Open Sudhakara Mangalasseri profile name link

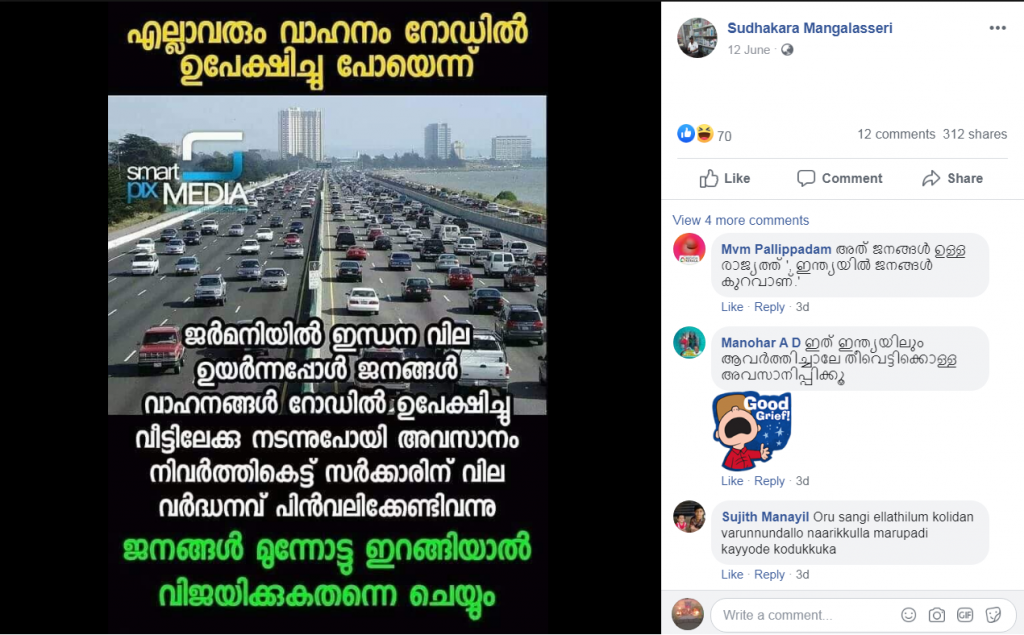(810, 28)
